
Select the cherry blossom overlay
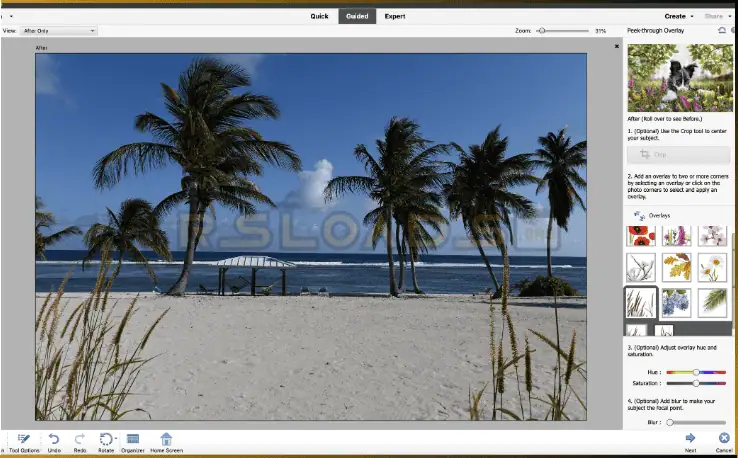click(713, 236)
